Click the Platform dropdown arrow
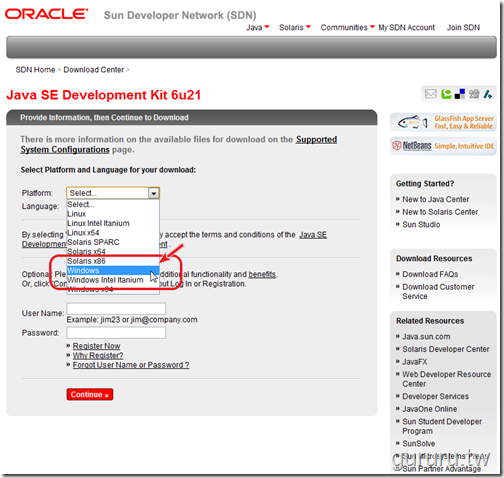 [x=153, y=193]
